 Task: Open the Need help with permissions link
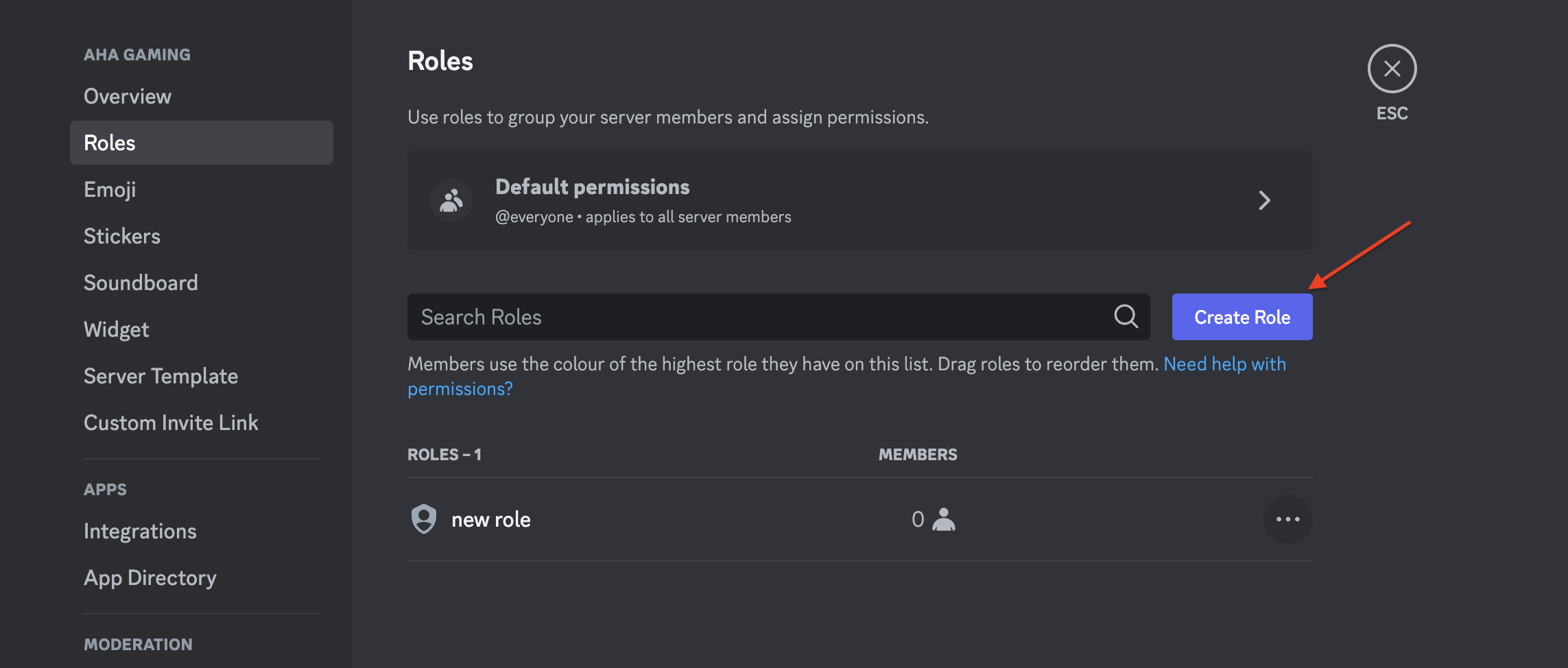(x=1226, y=363)
